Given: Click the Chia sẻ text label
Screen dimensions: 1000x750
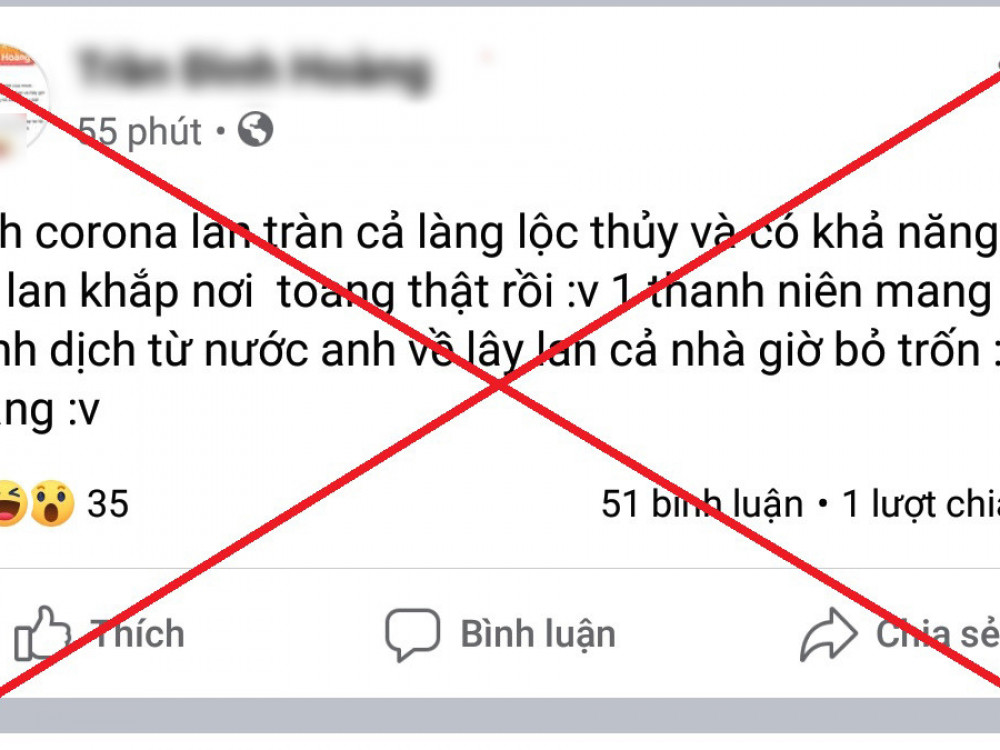Looking at the screenshot, I should tap(938, 633).
